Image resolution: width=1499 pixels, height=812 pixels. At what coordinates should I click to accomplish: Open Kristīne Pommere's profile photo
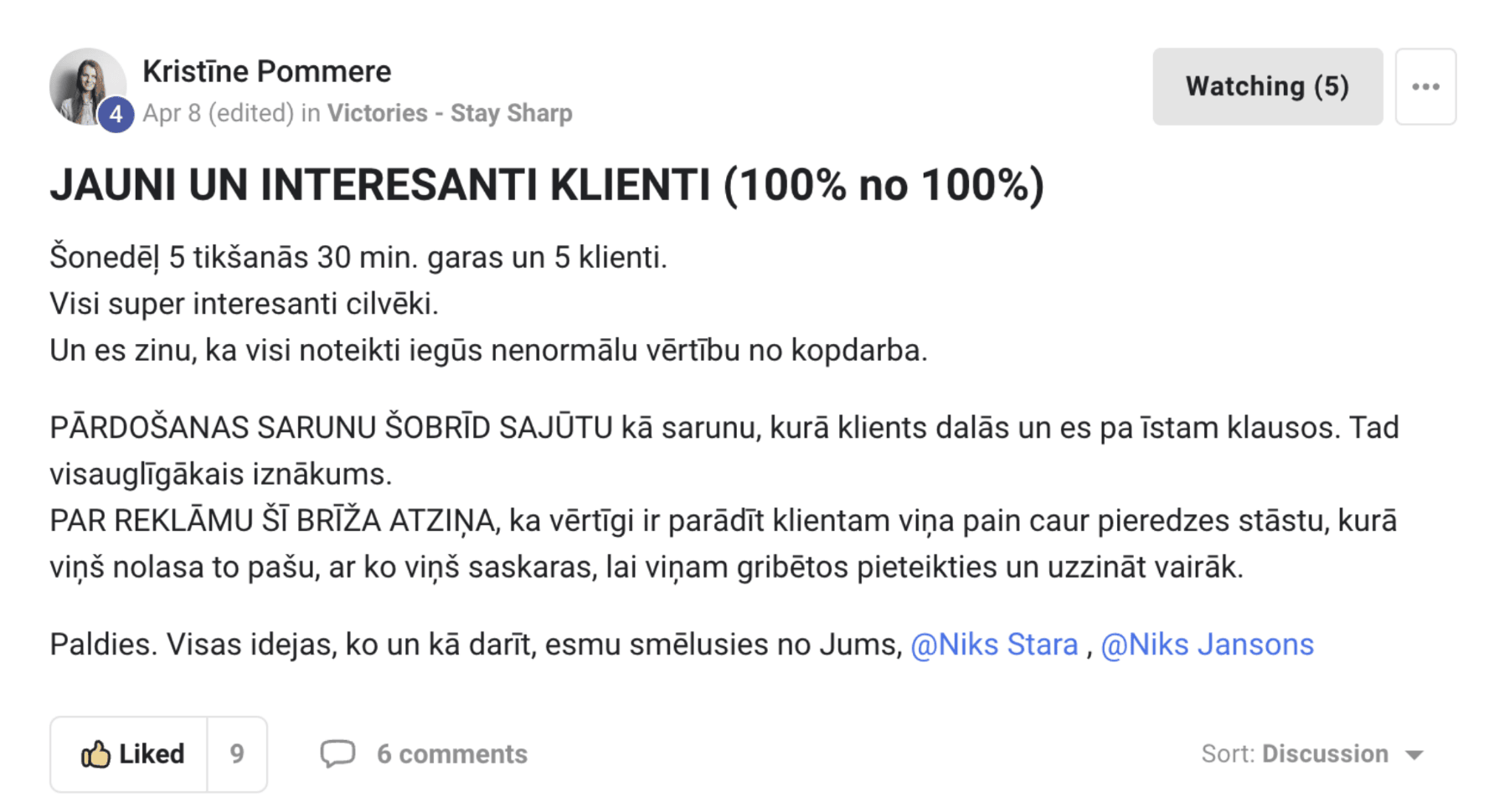(x=87, y=86)
